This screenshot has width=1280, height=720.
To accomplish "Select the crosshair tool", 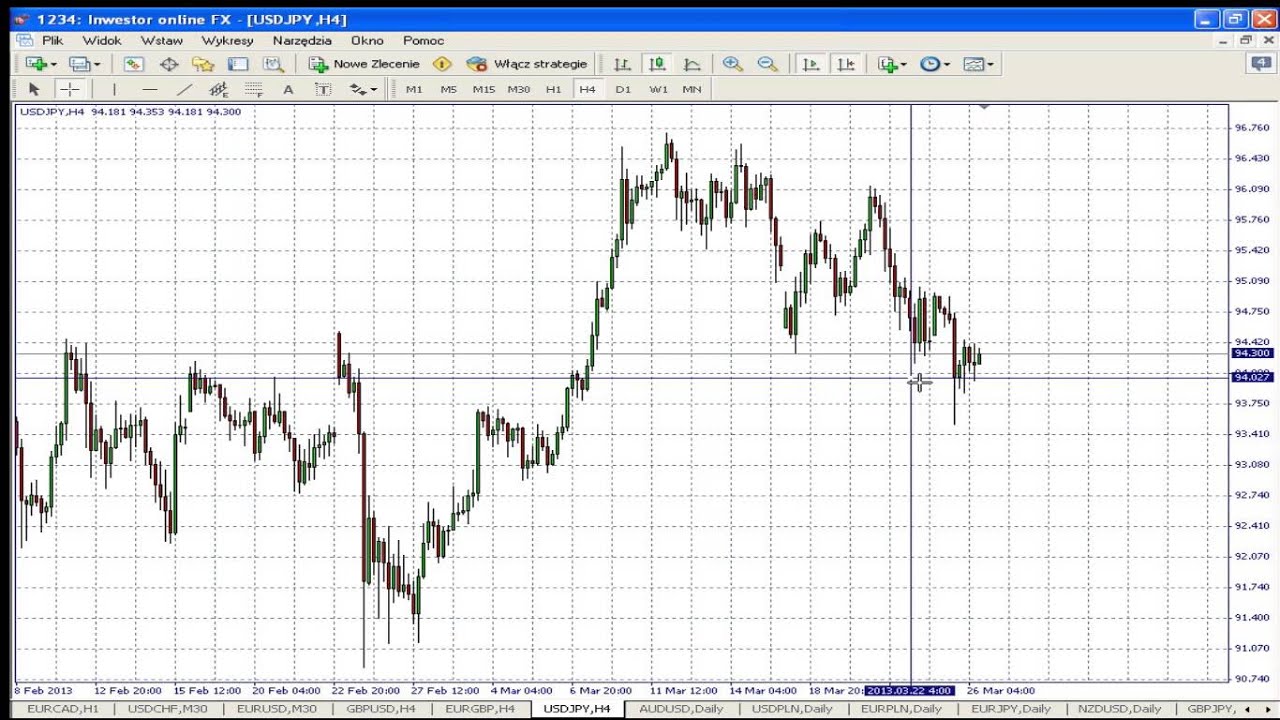I will (69, 89).
